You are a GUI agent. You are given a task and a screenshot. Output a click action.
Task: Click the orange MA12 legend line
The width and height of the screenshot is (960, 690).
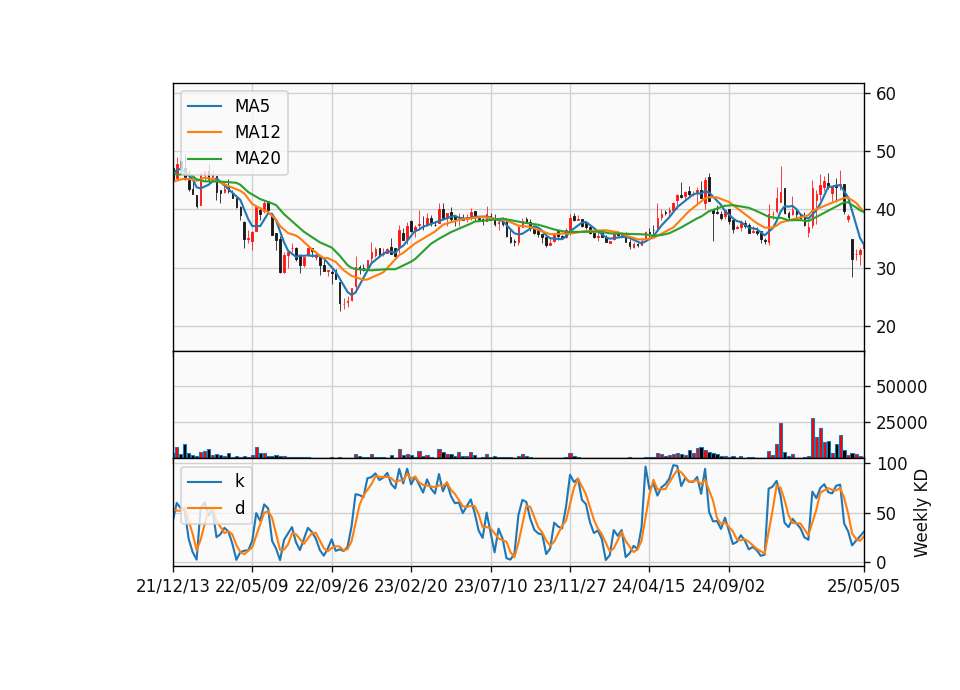point(204,132)
